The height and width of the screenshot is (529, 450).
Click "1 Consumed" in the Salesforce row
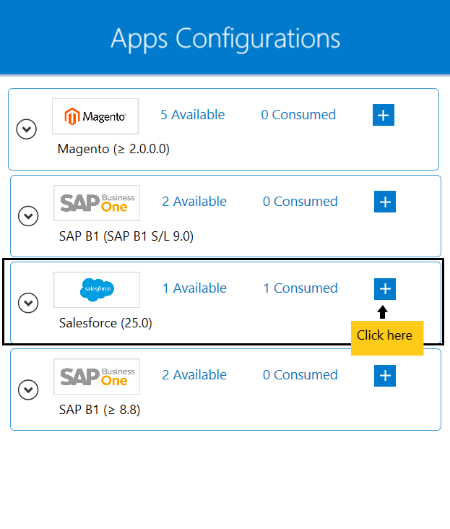[x=300, y=288]
